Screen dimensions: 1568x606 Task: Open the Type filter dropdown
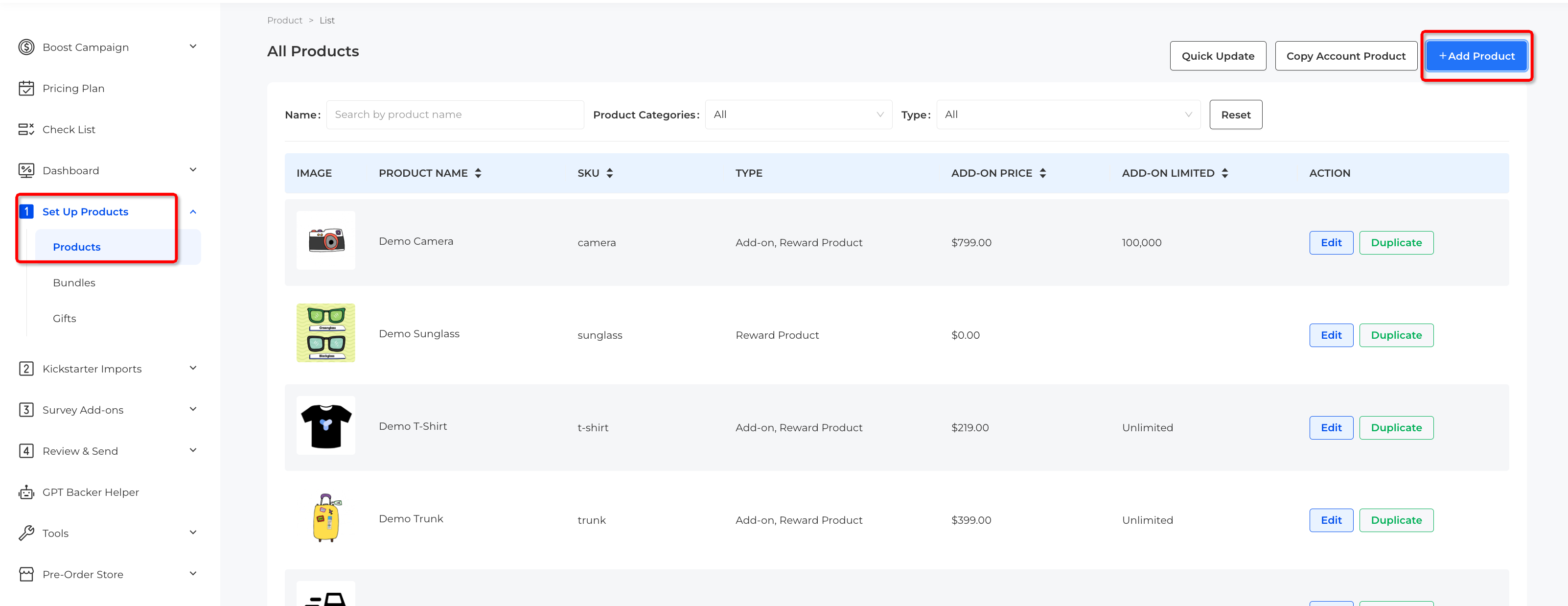(x=1068, y=115)
